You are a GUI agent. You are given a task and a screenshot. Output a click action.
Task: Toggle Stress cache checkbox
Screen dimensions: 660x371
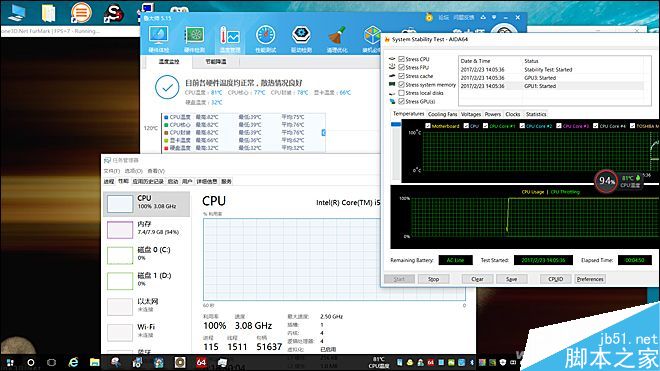coord(402,76)
